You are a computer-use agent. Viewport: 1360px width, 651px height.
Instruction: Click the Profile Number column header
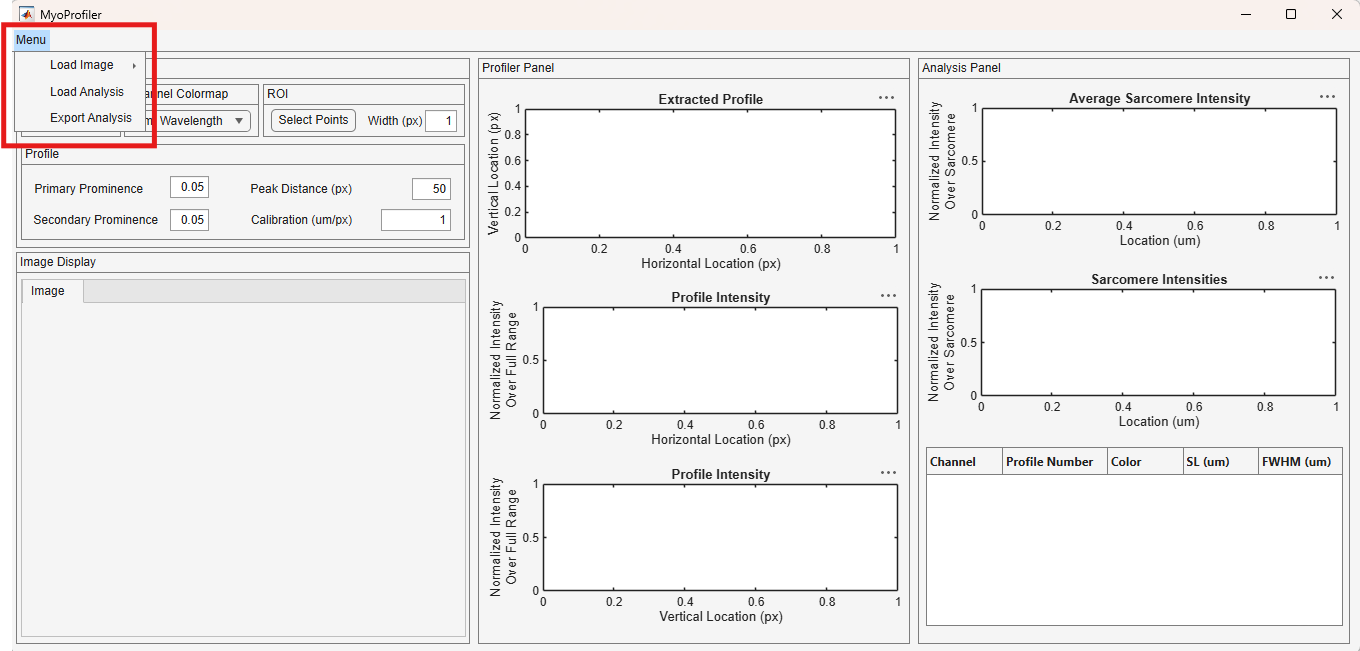(1055, 462)
